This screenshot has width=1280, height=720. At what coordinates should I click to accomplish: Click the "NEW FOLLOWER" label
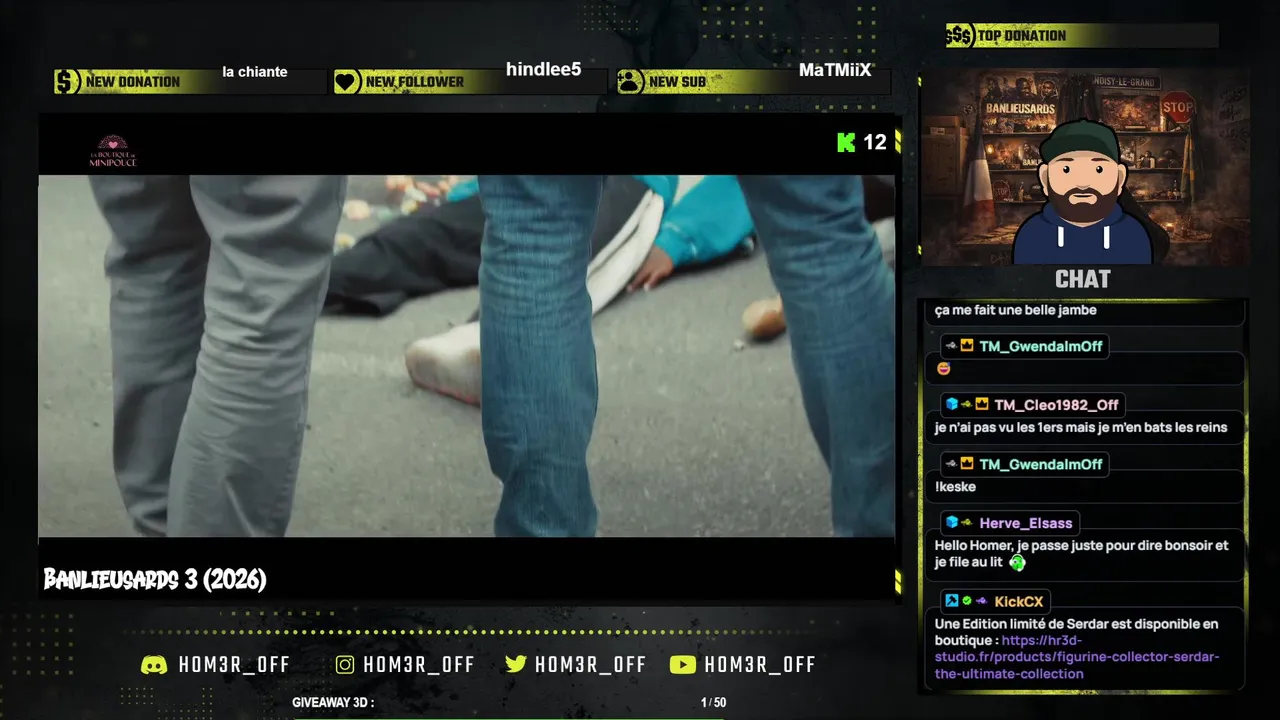click(415, 82)
